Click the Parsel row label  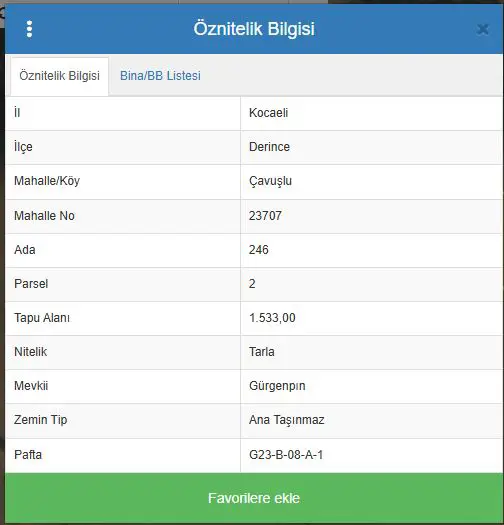[x=31, y=284]
